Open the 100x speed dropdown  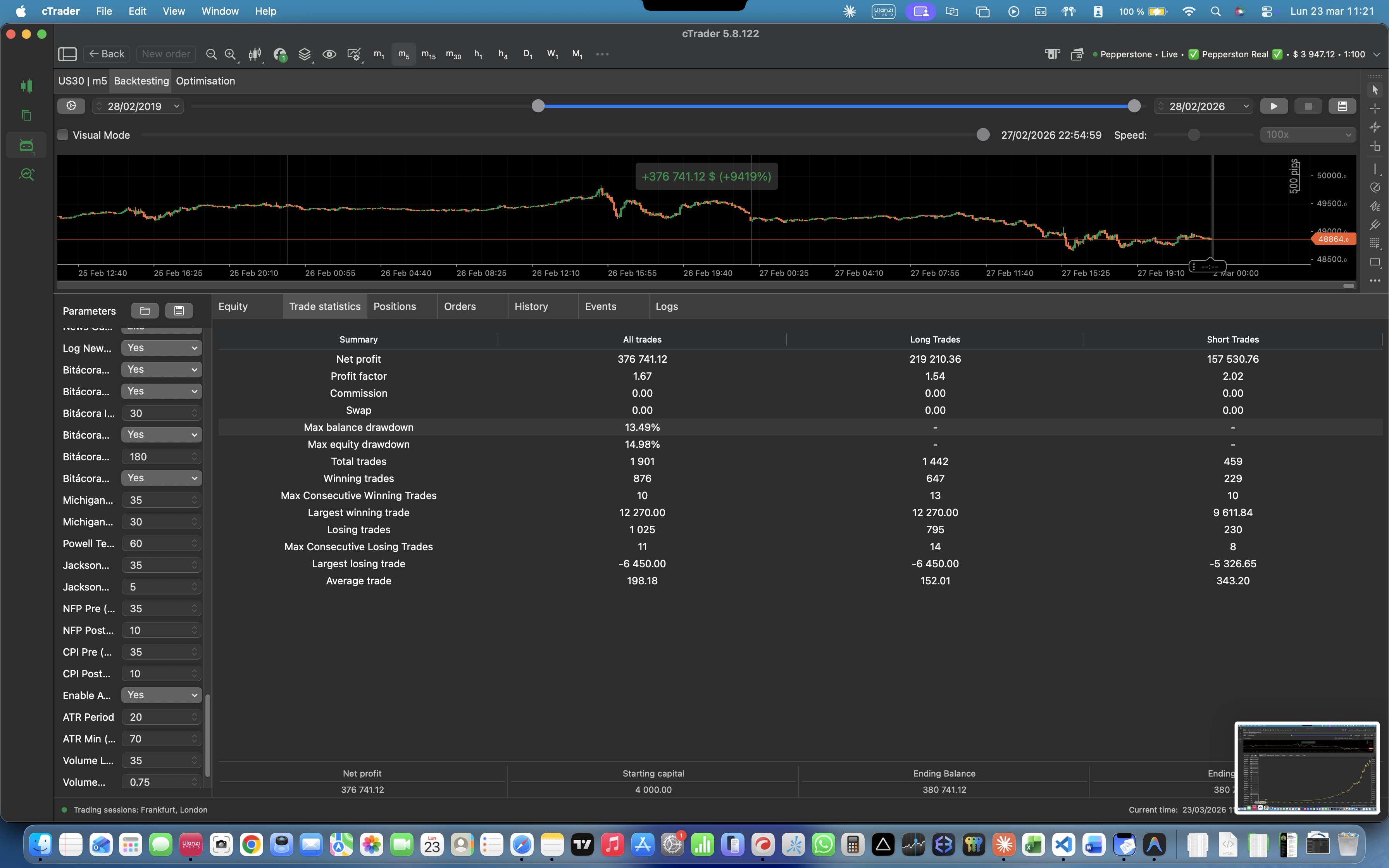click(1308, 134)
